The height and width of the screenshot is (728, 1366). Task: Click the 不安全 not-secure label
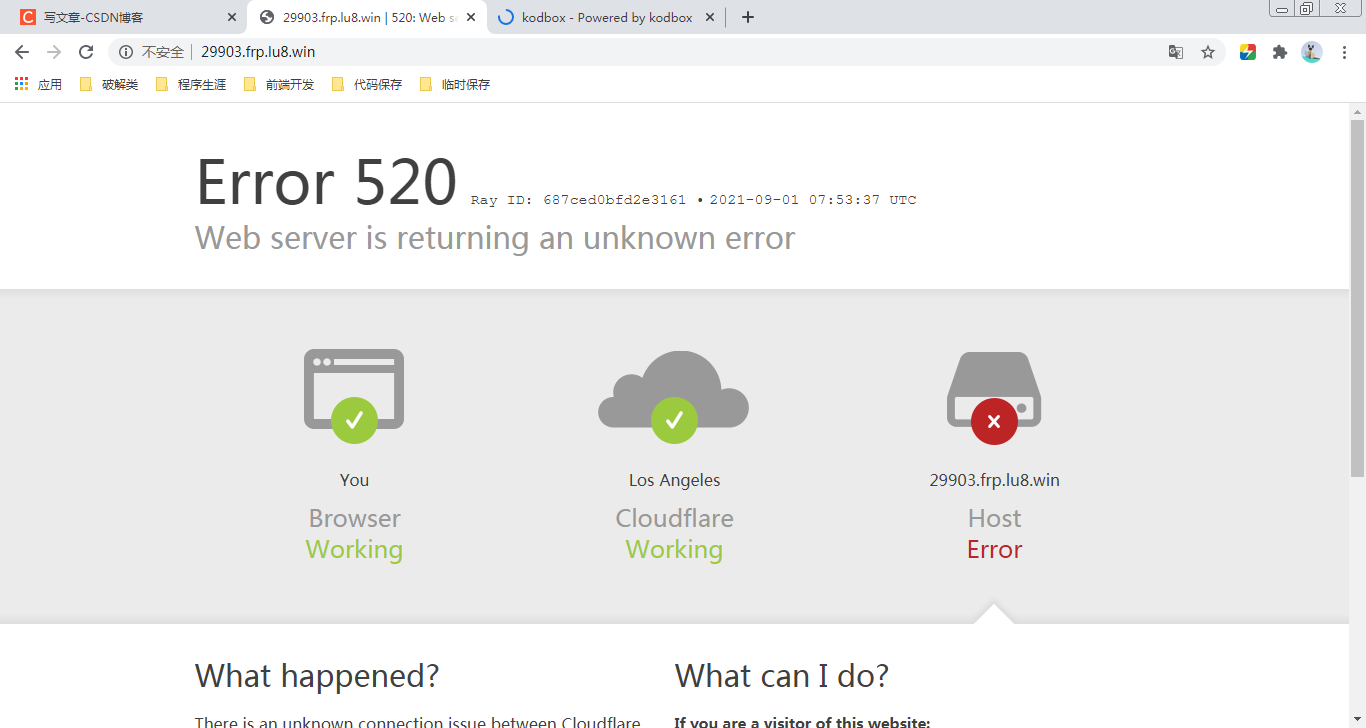point(163,52)
